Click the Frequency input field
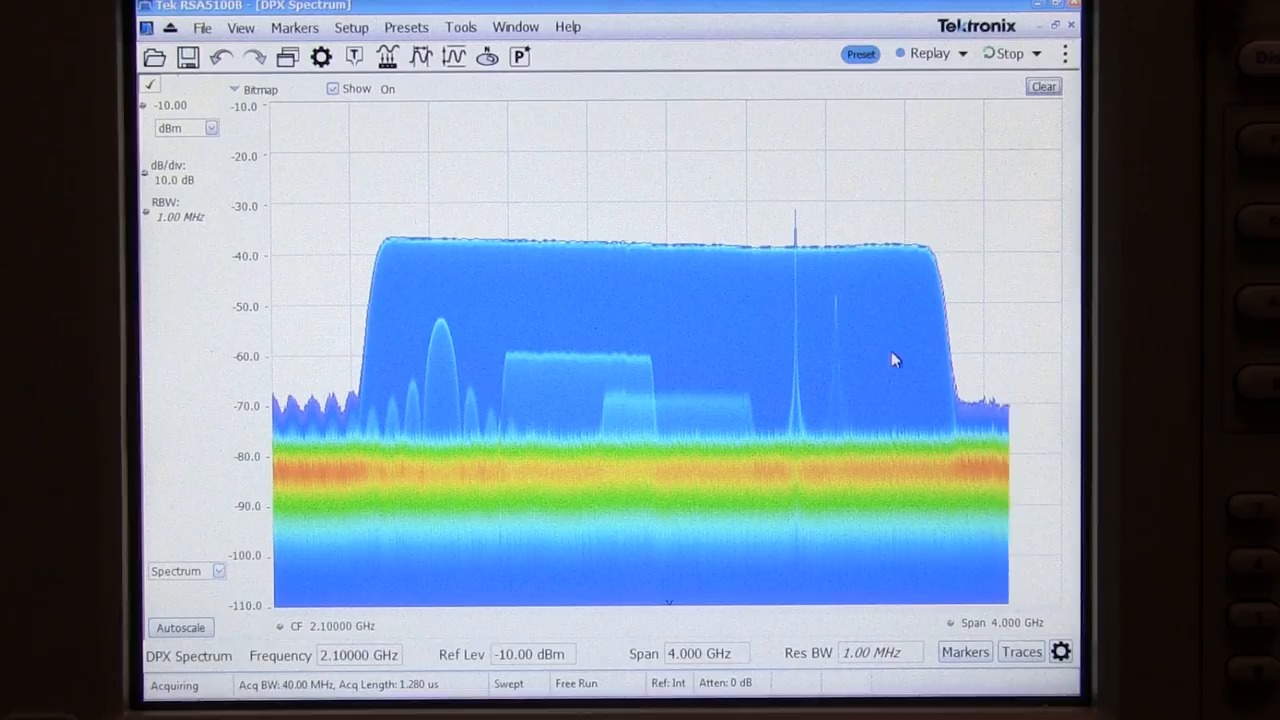Image resolution: width=1280 pixels, height=720 pixels. (x=359, y=655)
